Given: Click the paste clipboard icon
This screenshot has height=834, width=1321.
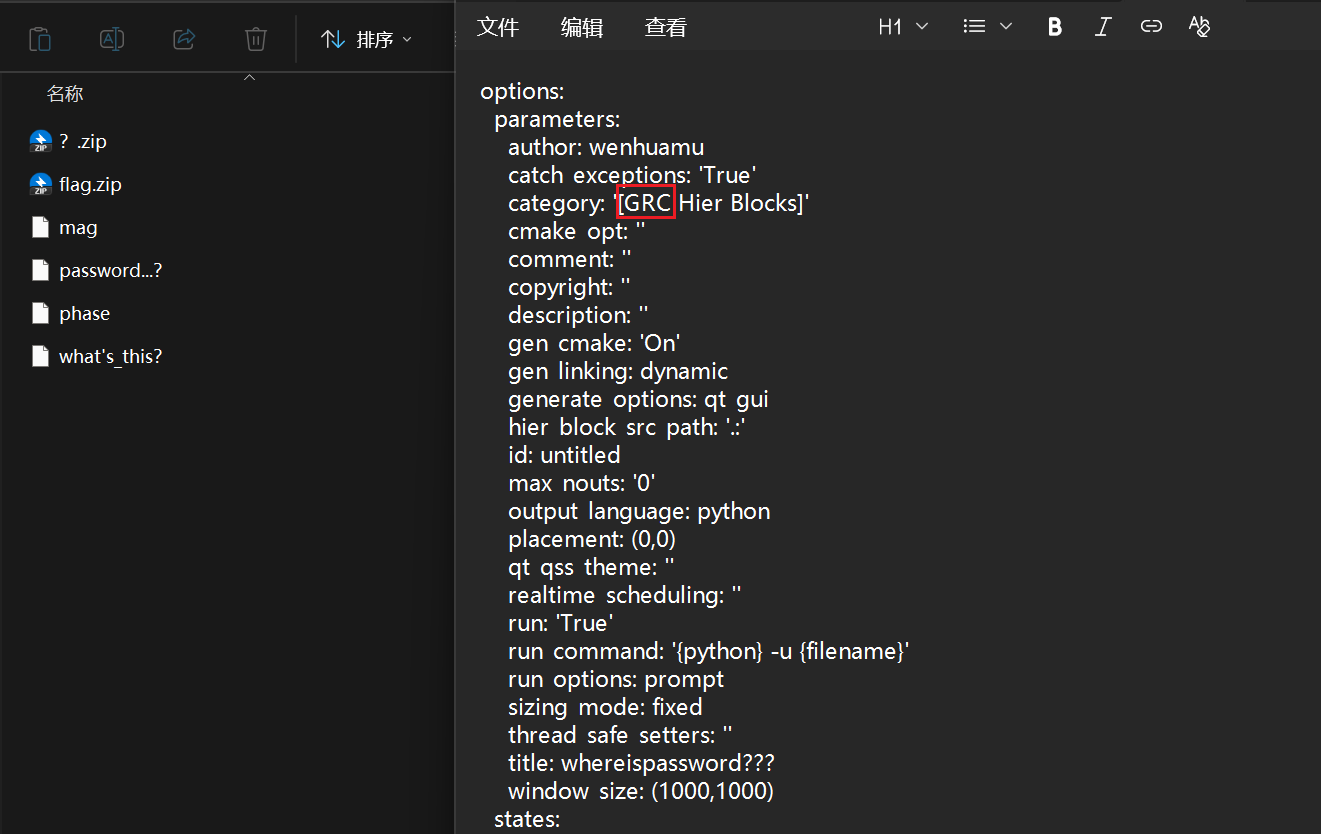Looking at the screenshot, I should [40, 39].
